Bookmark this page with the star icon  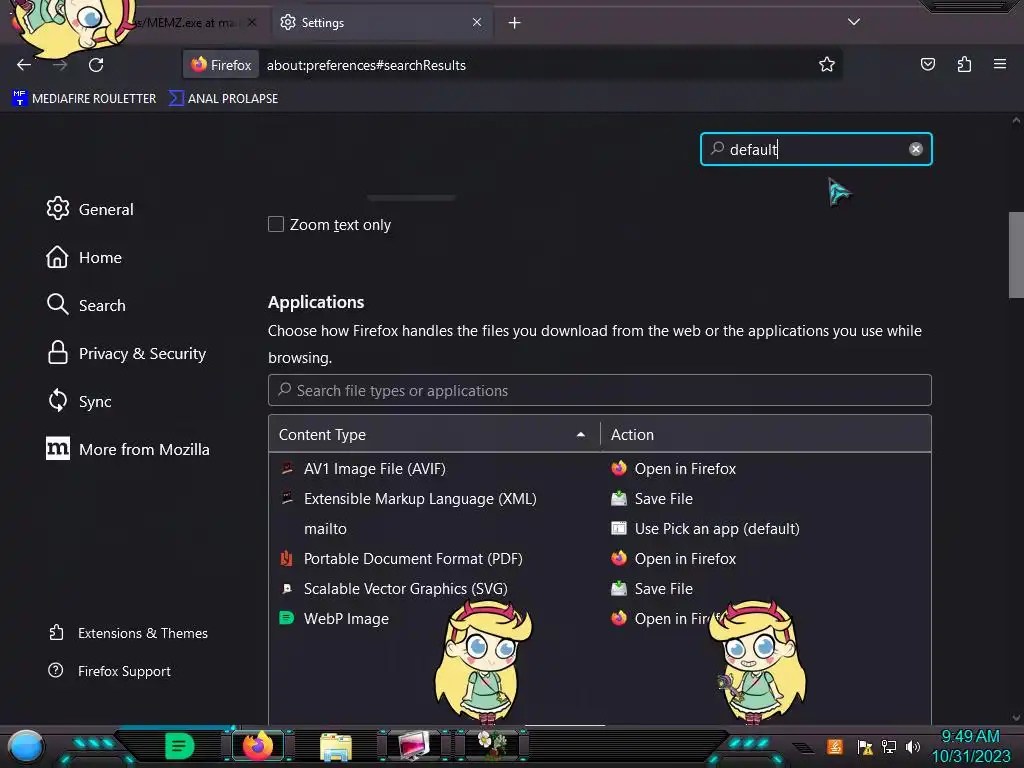click(827, 65)
